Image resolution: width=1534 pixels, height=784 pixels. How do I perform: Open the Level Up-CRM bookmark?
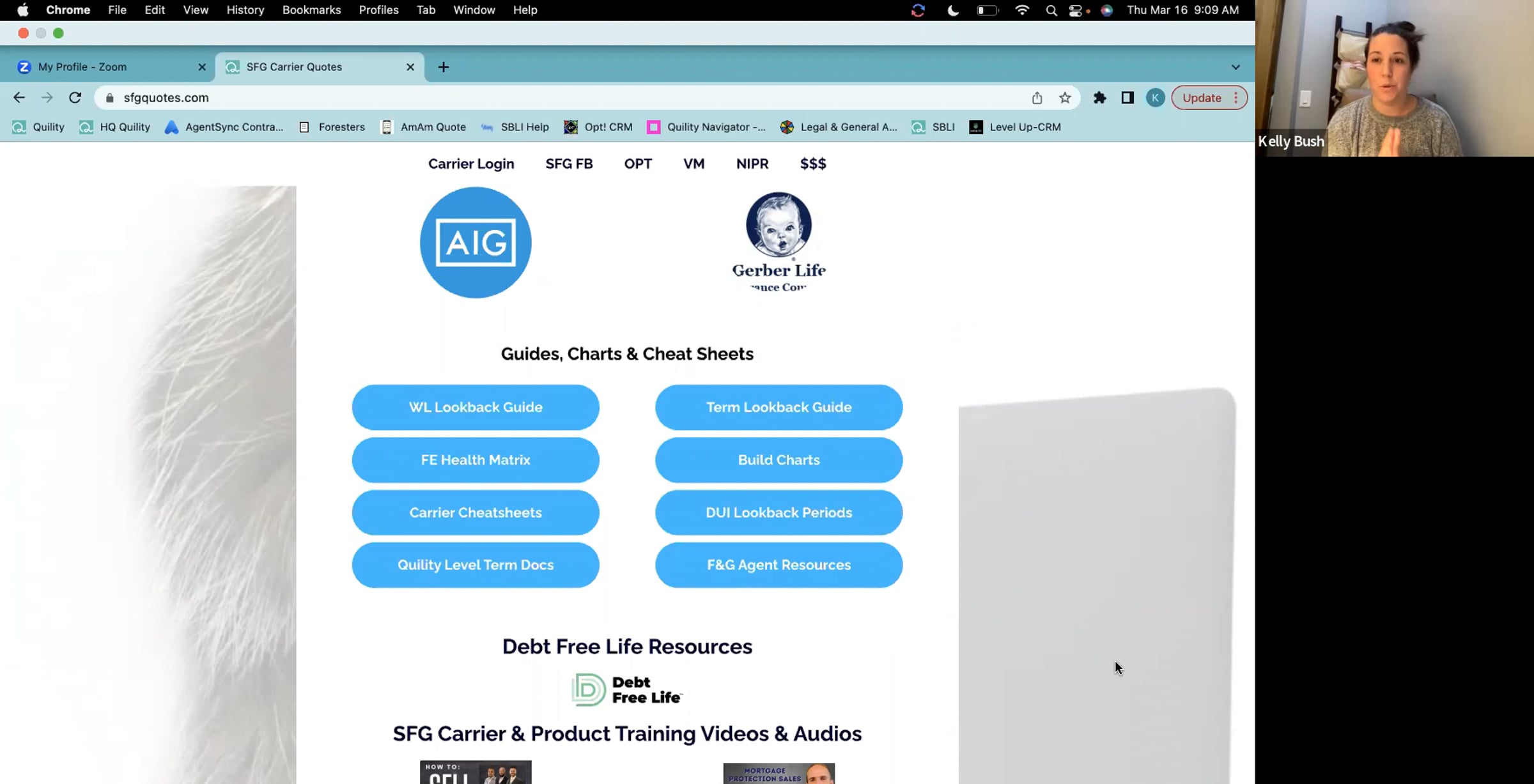pos(1015,127)
